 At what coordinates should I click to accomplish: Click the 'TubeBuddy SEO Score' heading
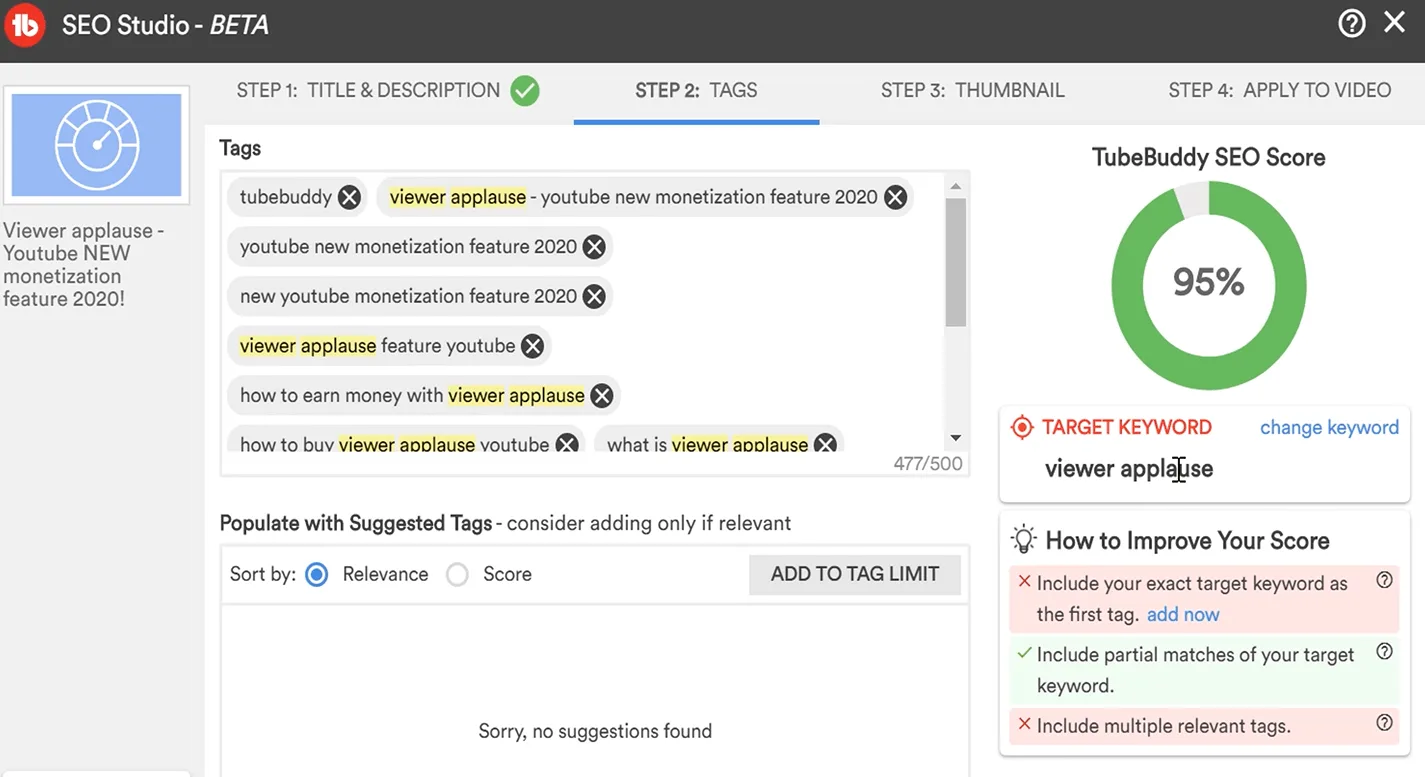tap(1208, 157)
